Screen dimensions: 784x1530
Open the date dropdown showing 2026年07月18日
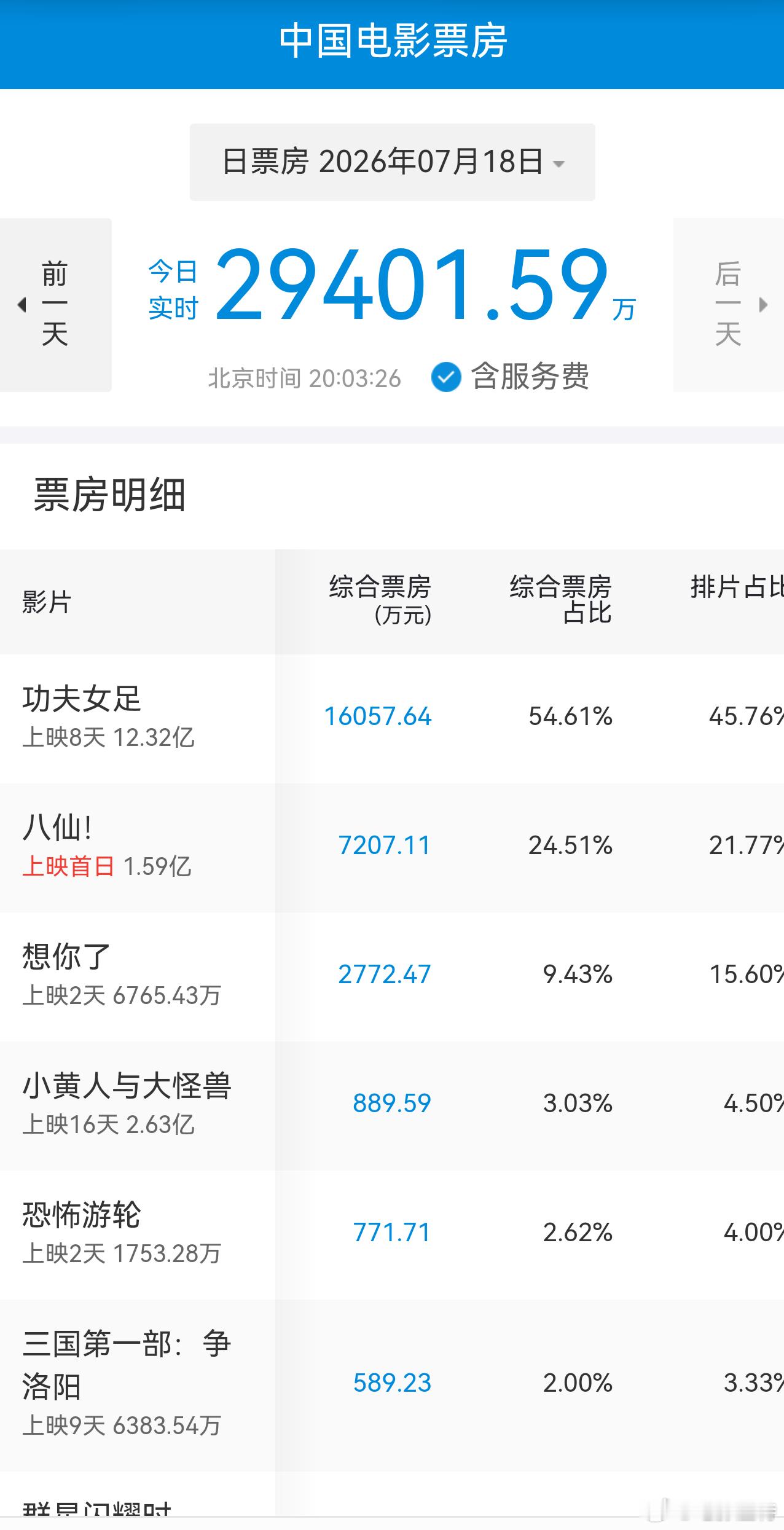pos(392,162)
